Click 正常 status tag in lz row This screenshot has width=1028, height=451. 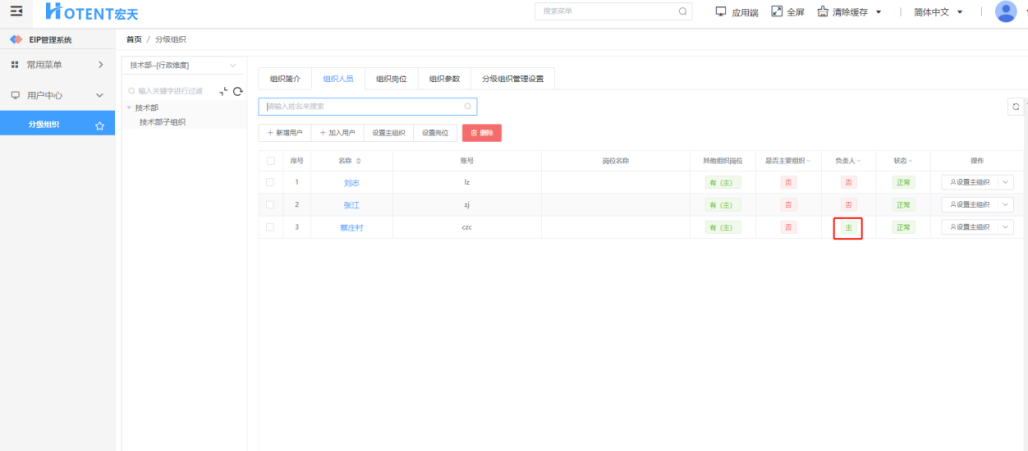coord(903,183)
